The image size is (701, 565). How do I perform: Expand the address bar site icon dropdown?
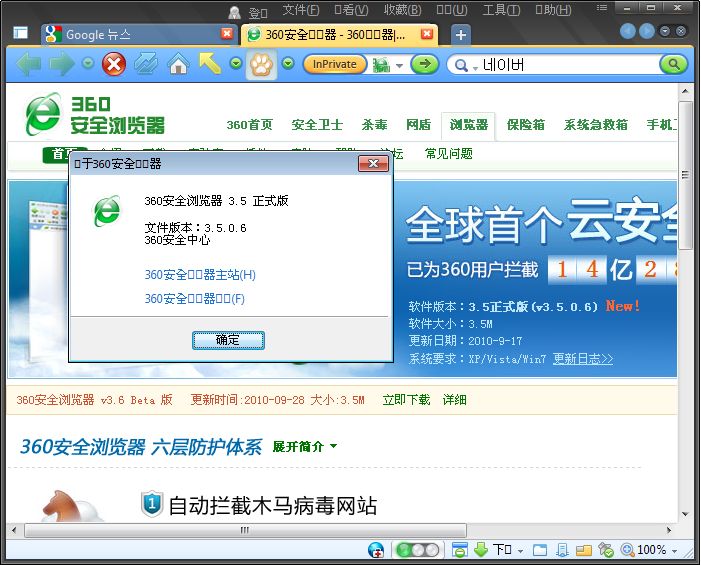400,66
